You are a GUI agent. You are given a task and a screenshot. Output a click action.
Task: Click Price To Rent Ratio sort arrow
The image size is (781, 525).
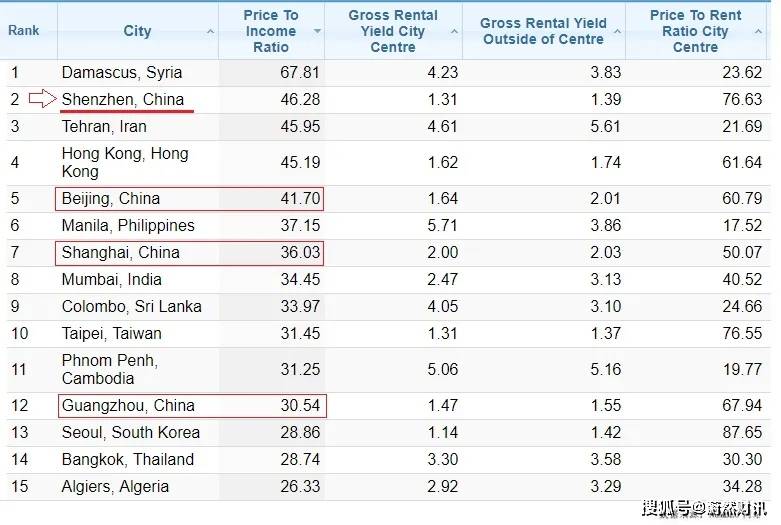(x=758, y=31)
